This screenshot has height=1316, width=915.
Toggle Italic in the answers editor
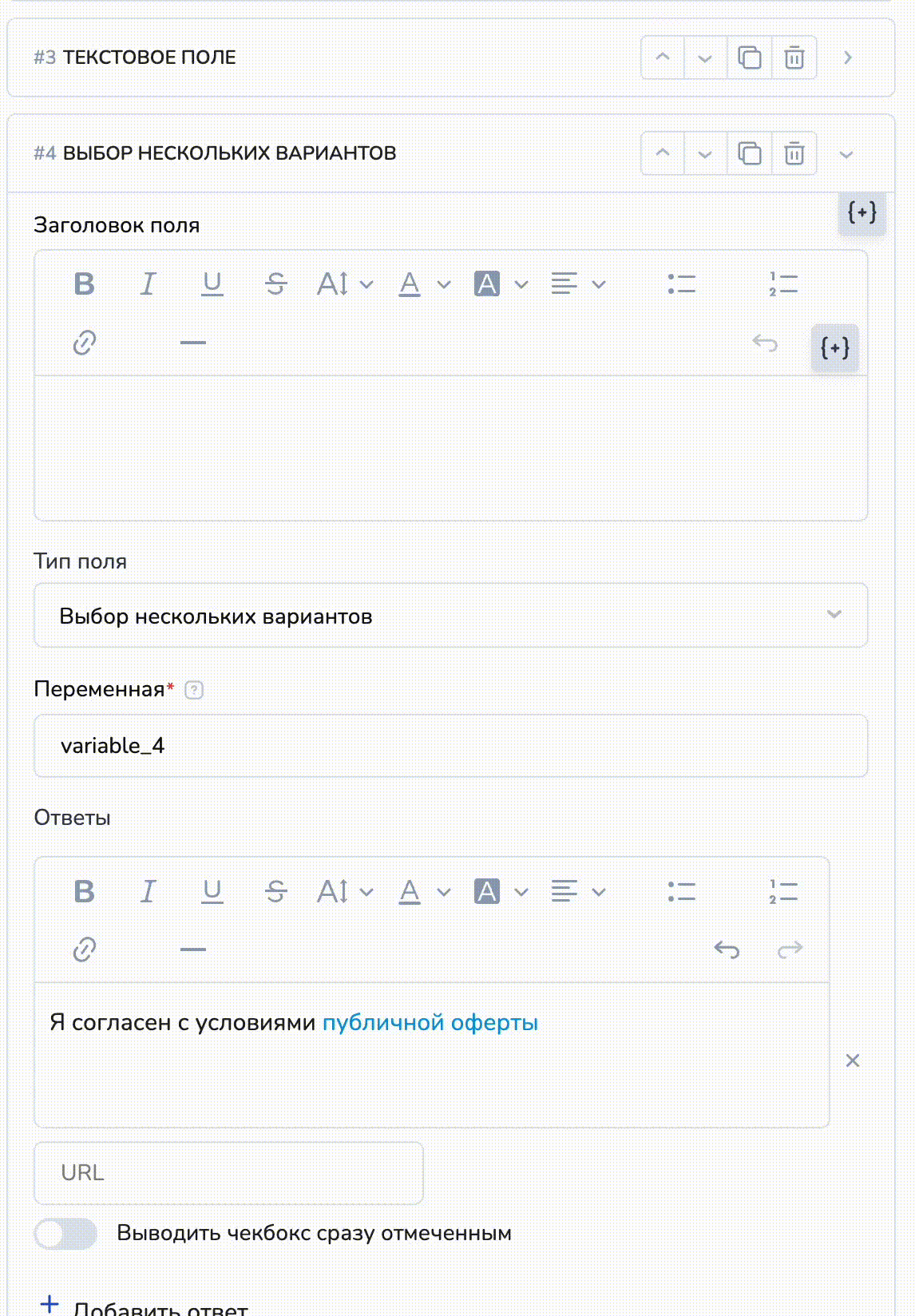tap(148, 891)
